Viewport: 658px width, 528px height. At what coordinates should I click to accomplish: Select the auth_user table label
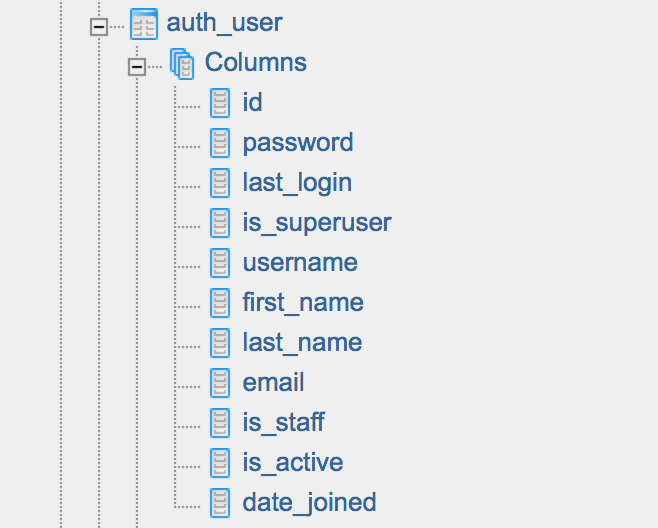click(x=225, y=23)
